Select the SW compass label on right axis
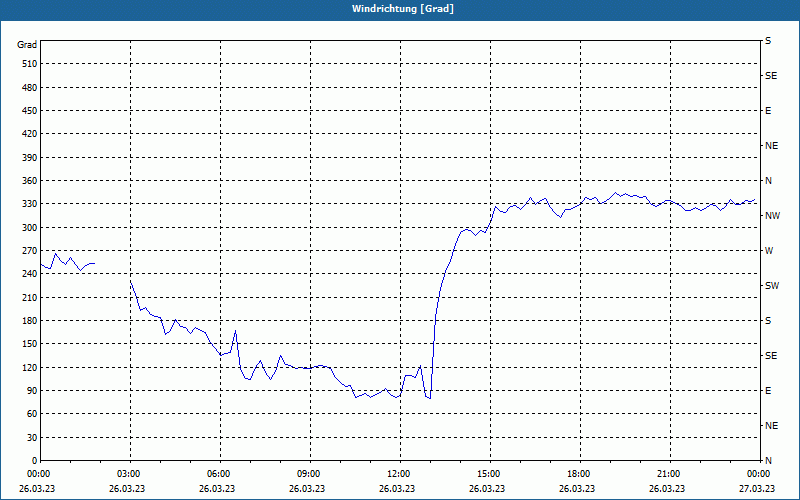This screenshot has height=500, width=800. click(x=772, y=286)
